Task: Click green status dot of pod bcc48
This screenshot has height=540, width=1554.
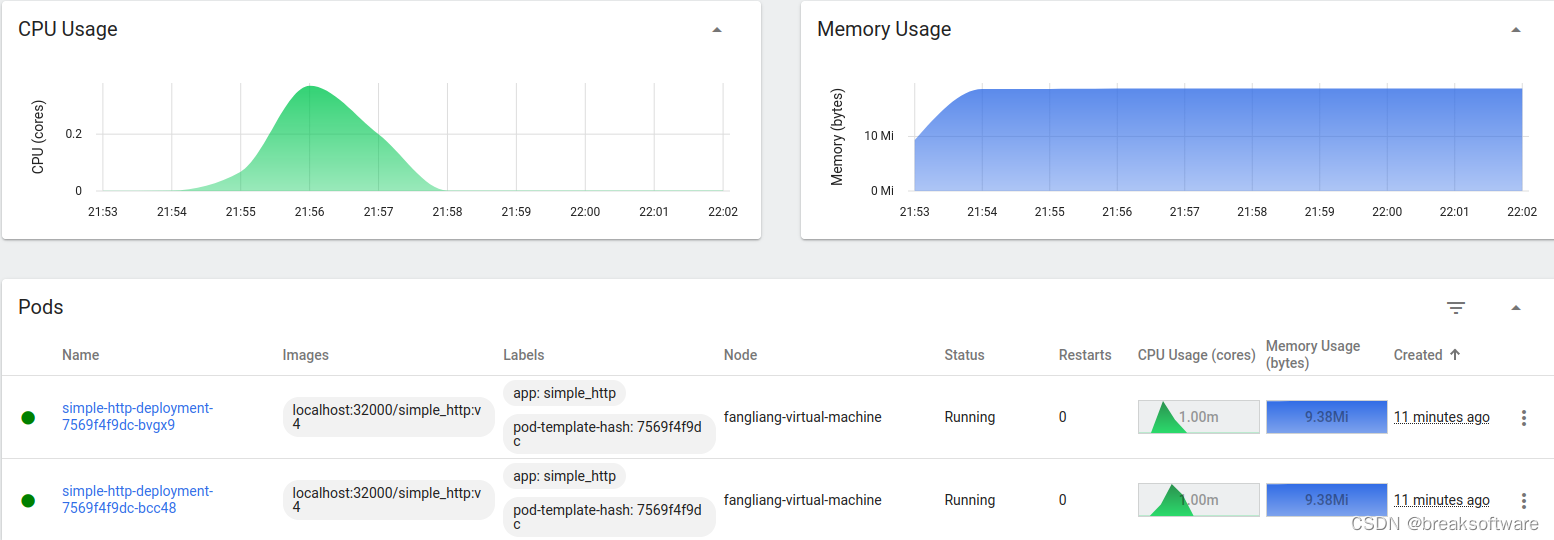Action: click(28, 501)
